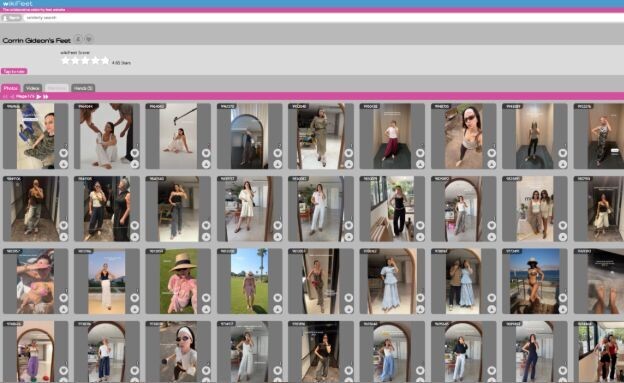Upvote the black top and white maxi skirt photo
The image size is (624, 383).
point(135,309)
